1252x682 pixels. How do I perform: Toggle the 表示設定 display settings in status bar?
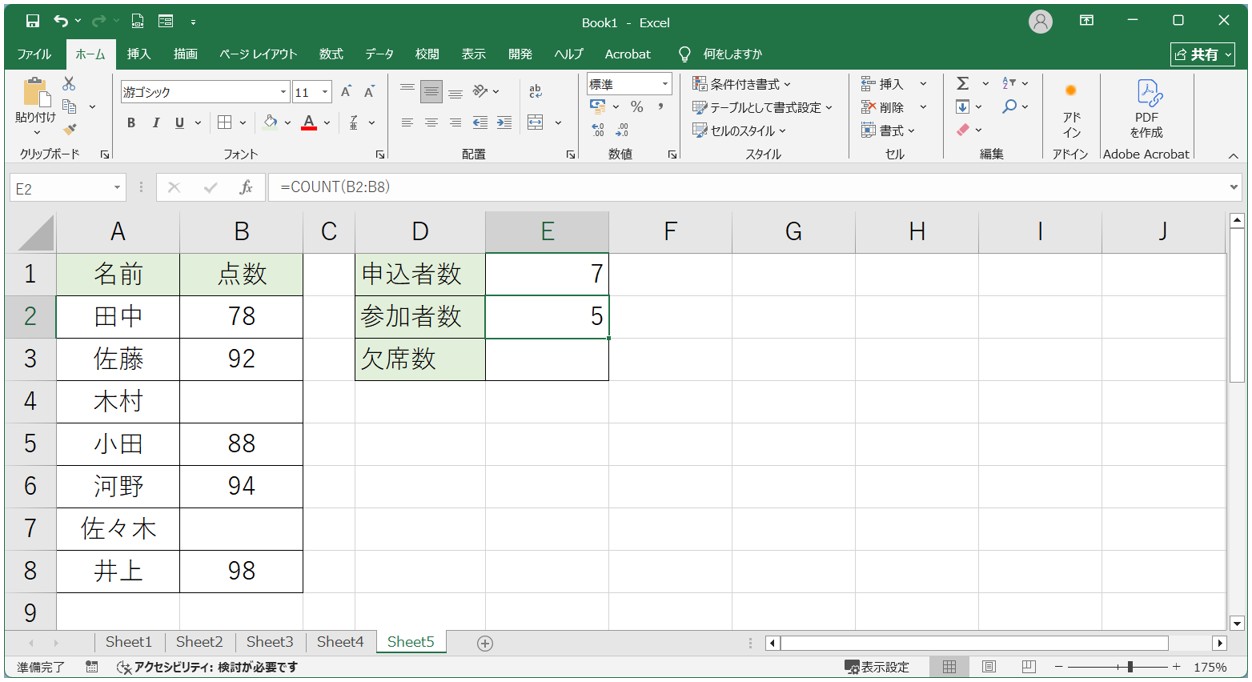(x=878, y=666)
